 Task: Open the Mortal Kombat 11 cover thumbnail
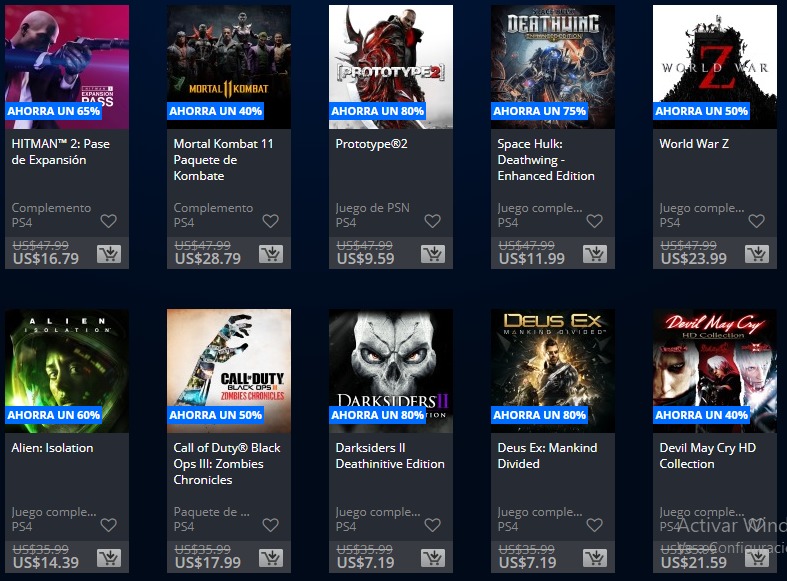[x=229, y=67]
